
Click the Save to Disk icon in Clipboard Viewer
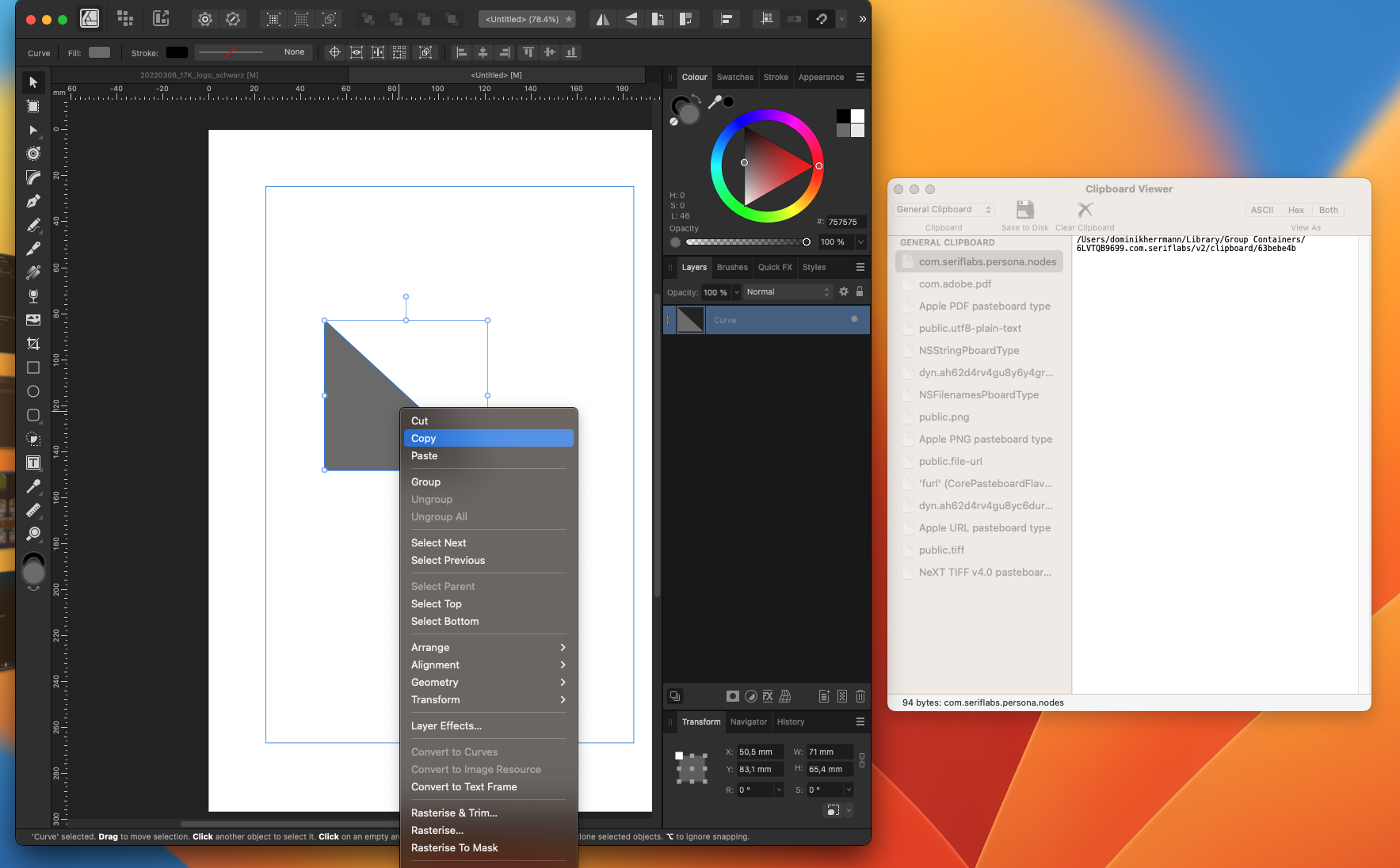pos(1024,211)
